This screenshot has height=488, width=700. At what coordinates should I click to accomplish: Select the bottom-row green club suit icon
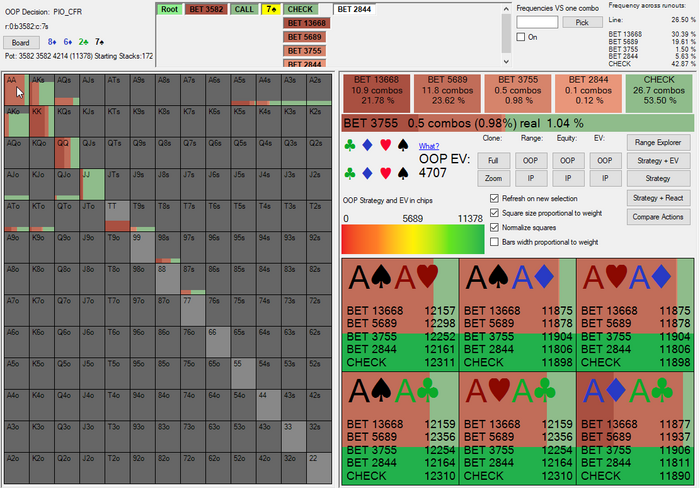[x=350, y=173]
